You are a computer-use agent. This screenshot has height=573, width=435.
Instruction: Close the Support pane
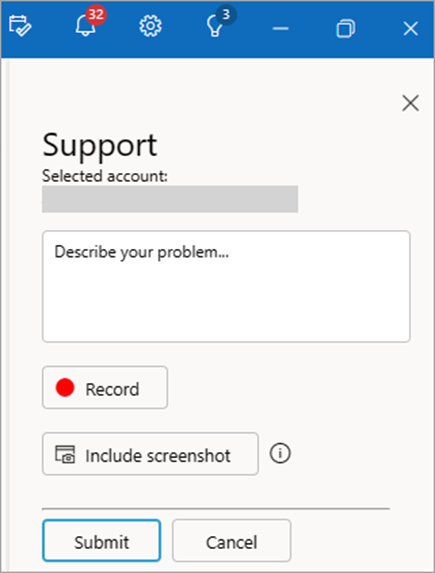[410, 103]
